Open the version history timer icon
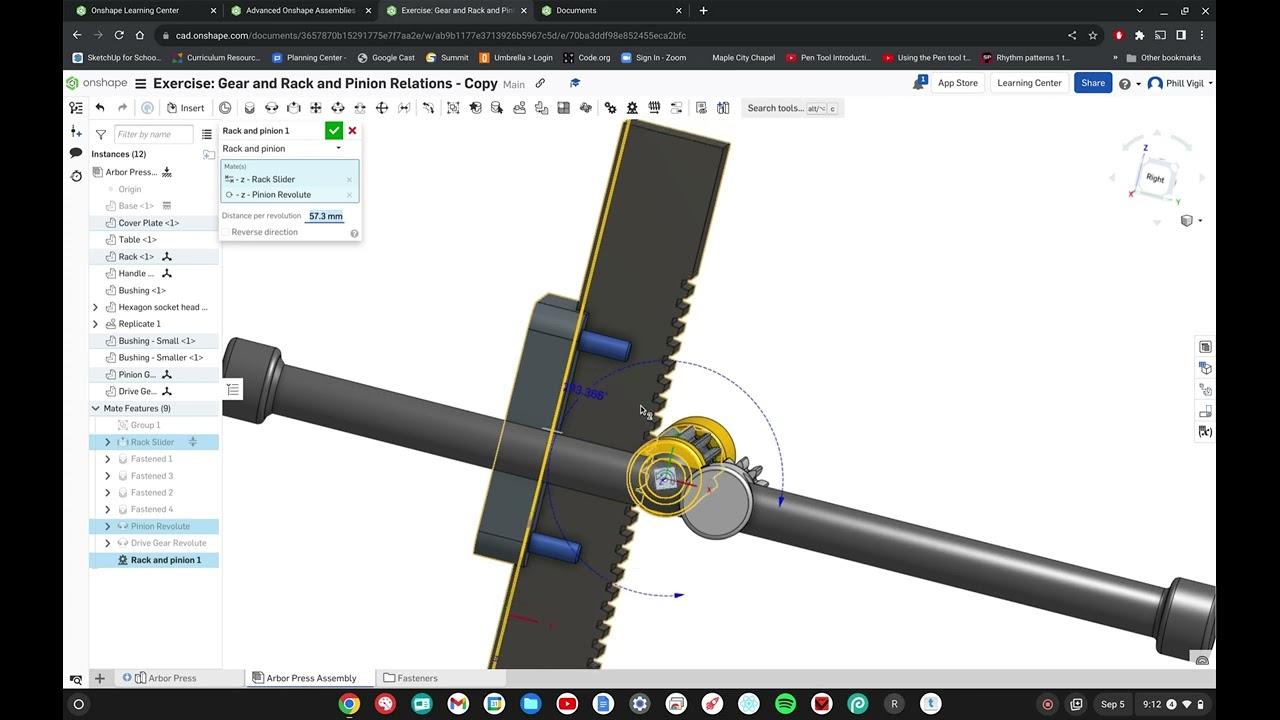 [76, 176]
